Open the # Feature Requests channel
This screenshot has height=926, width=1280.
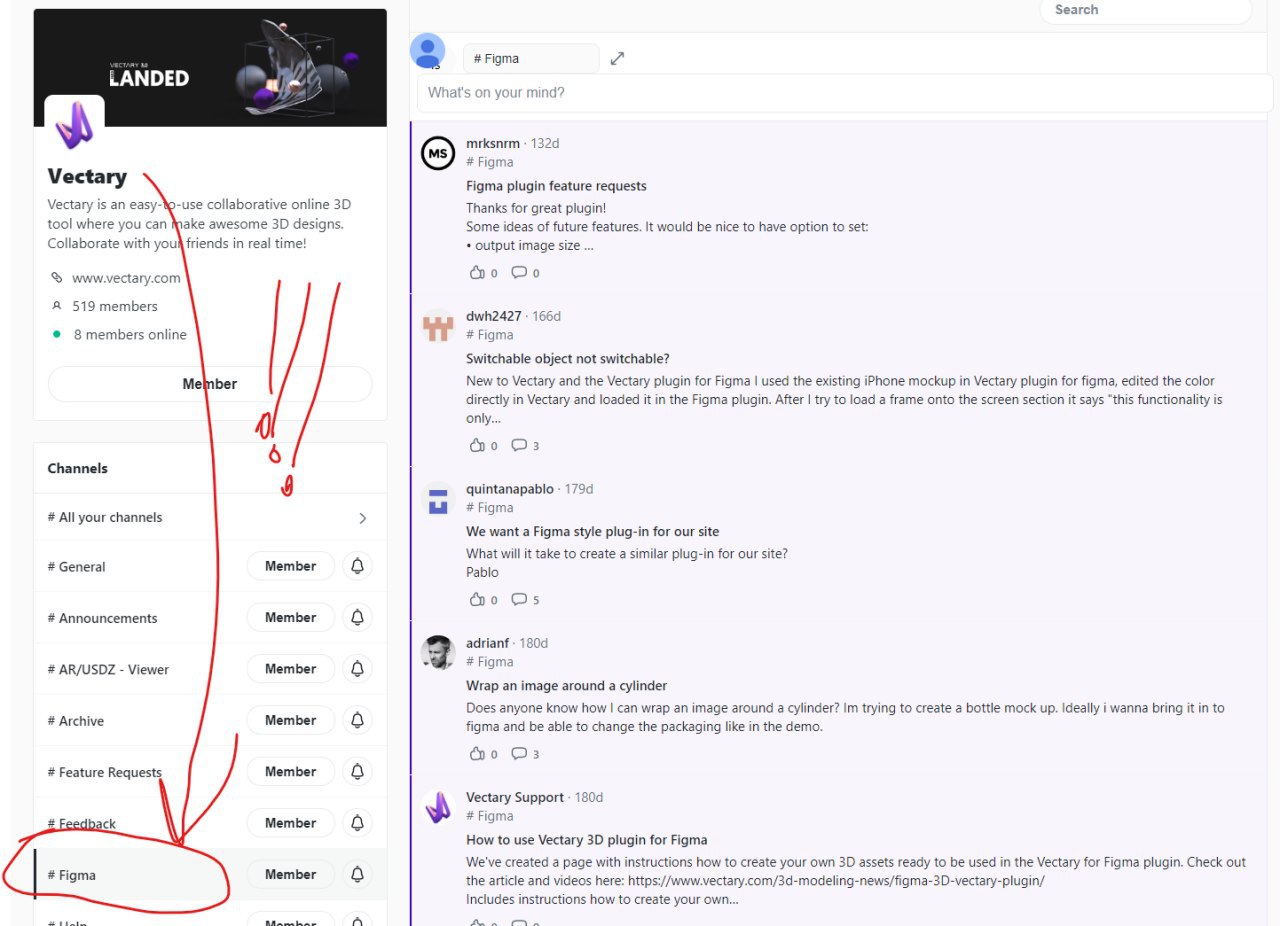point(104,772)
